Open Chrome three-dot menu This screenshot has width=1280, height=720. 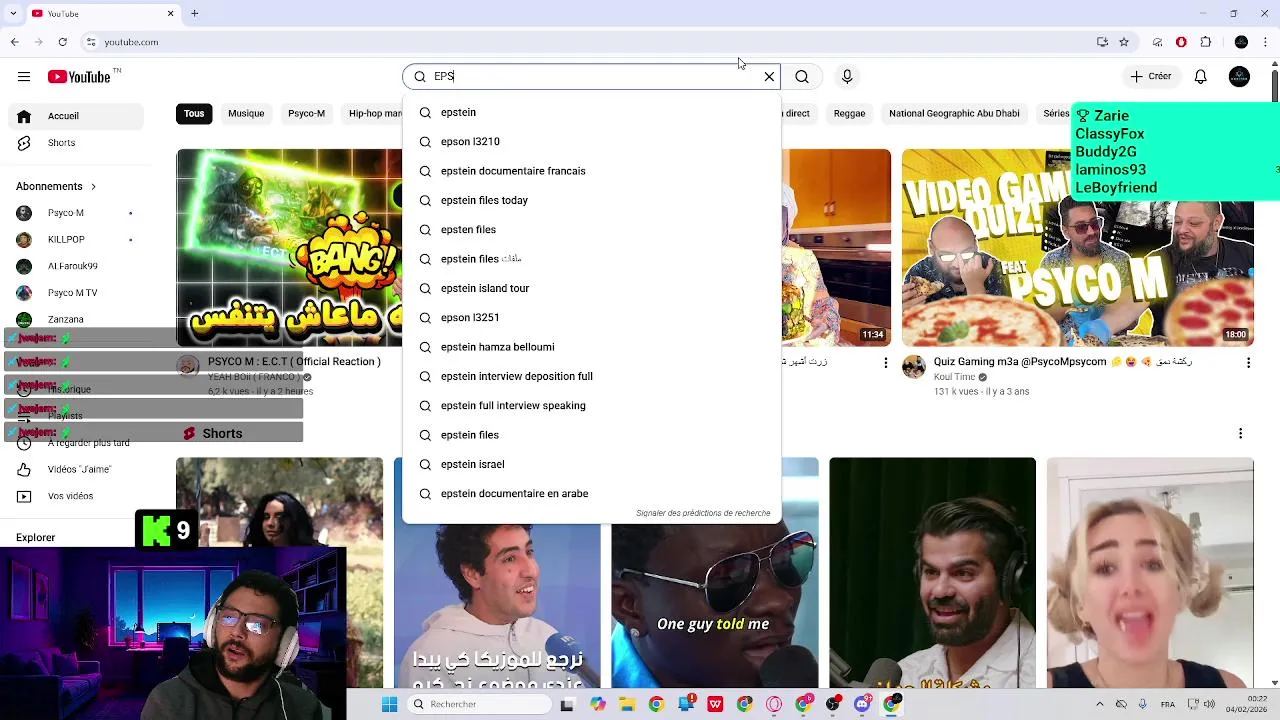point(1266,42)
